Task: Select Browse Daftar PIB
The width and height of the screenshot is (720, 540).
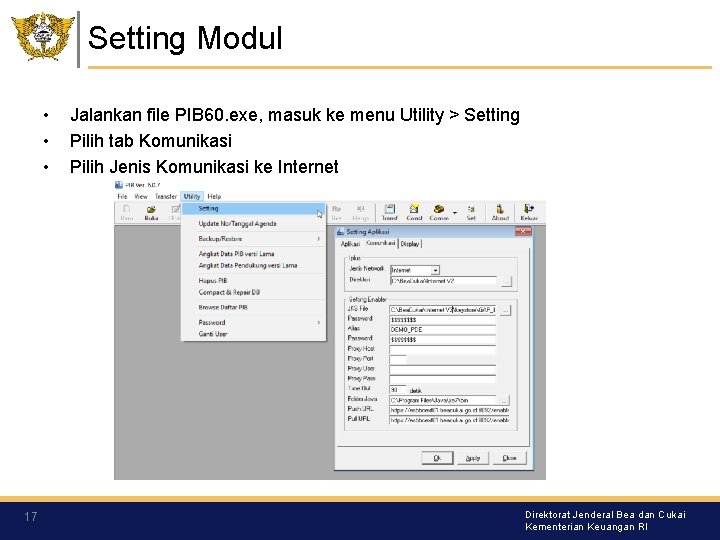Action: tap(254, 307)
